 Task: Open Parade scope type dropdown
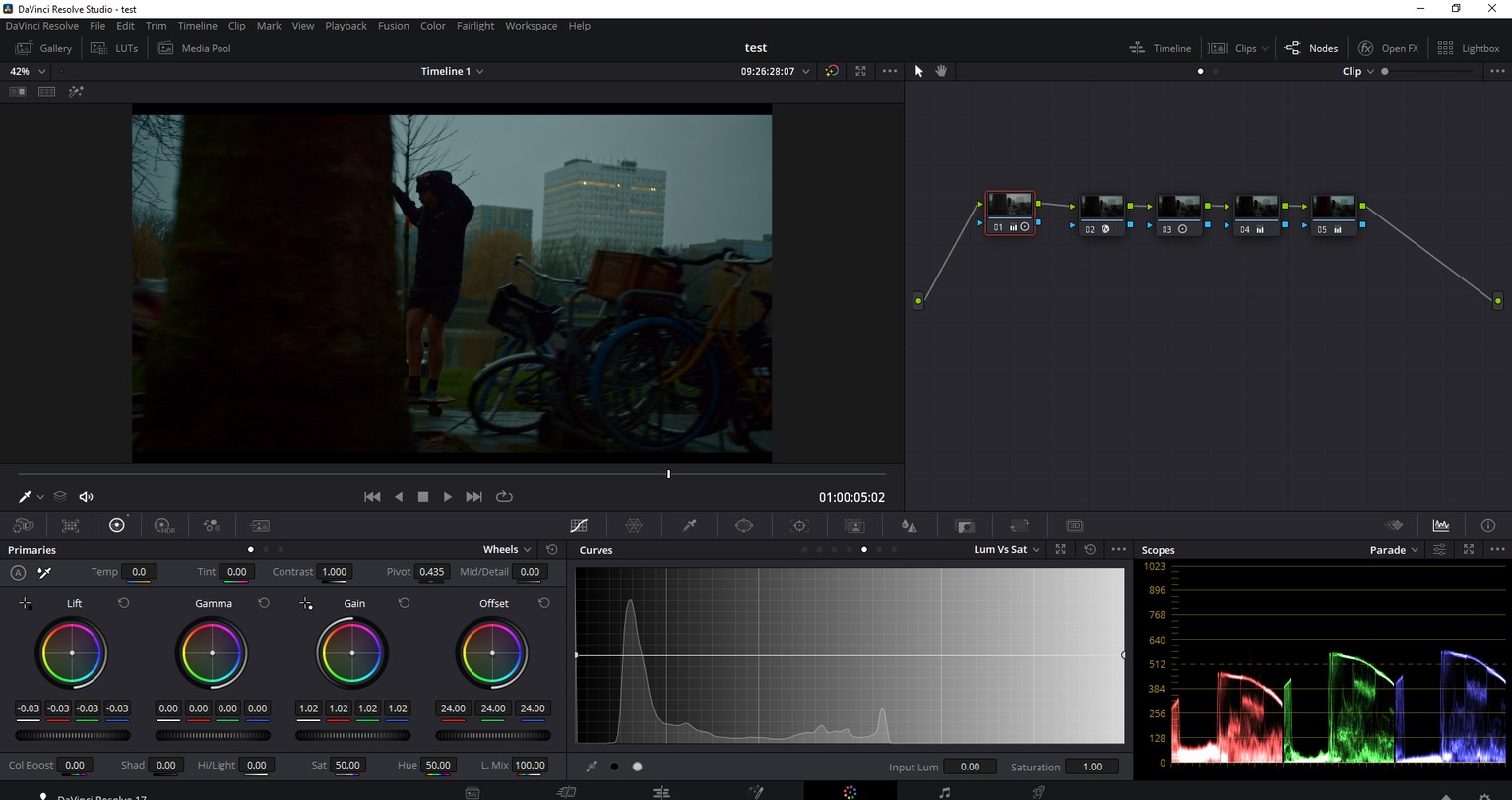coord(1394,550)
